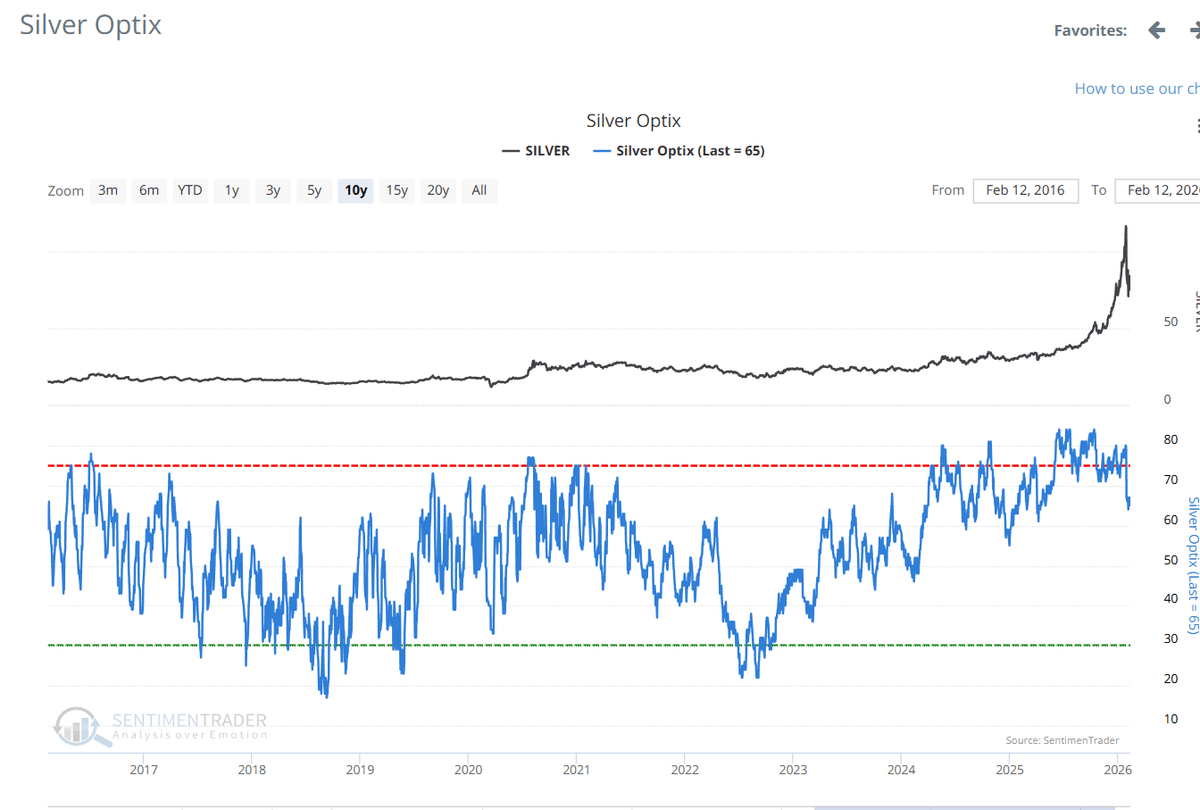Click the Favorites previous (left) arrow
Viewport: 1200px width, 810px height.
pyautogui.click(x=1157, y=31)
